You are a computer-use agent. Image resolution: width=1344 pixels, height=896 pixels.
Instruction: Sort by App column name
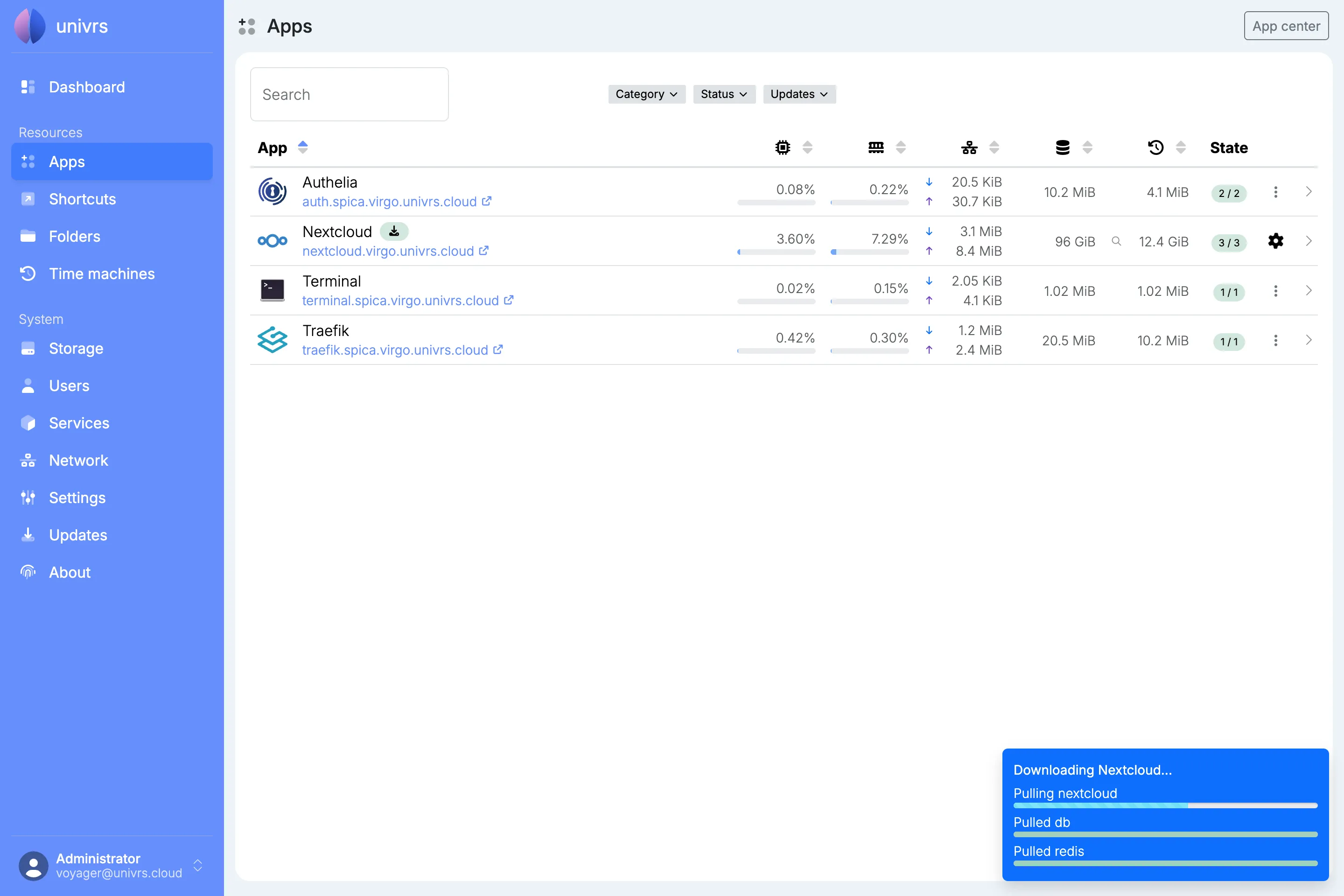272,147
